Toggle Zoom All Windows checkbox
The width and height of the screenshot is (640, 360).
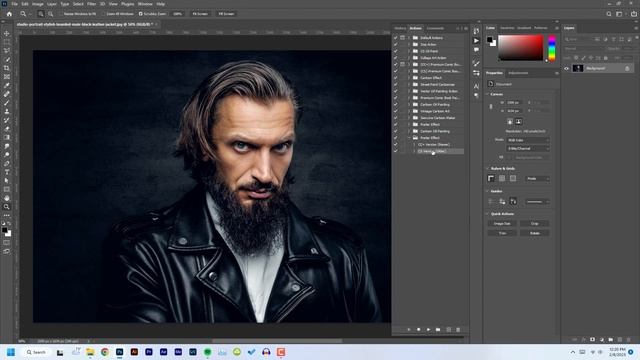click(104, 14)
